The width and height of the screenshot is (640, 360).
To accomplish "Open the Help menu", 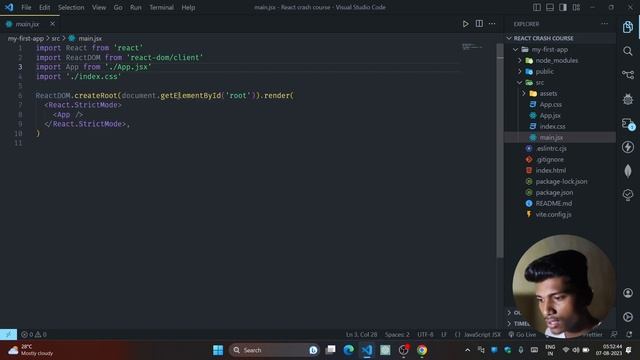I will 188,7.
